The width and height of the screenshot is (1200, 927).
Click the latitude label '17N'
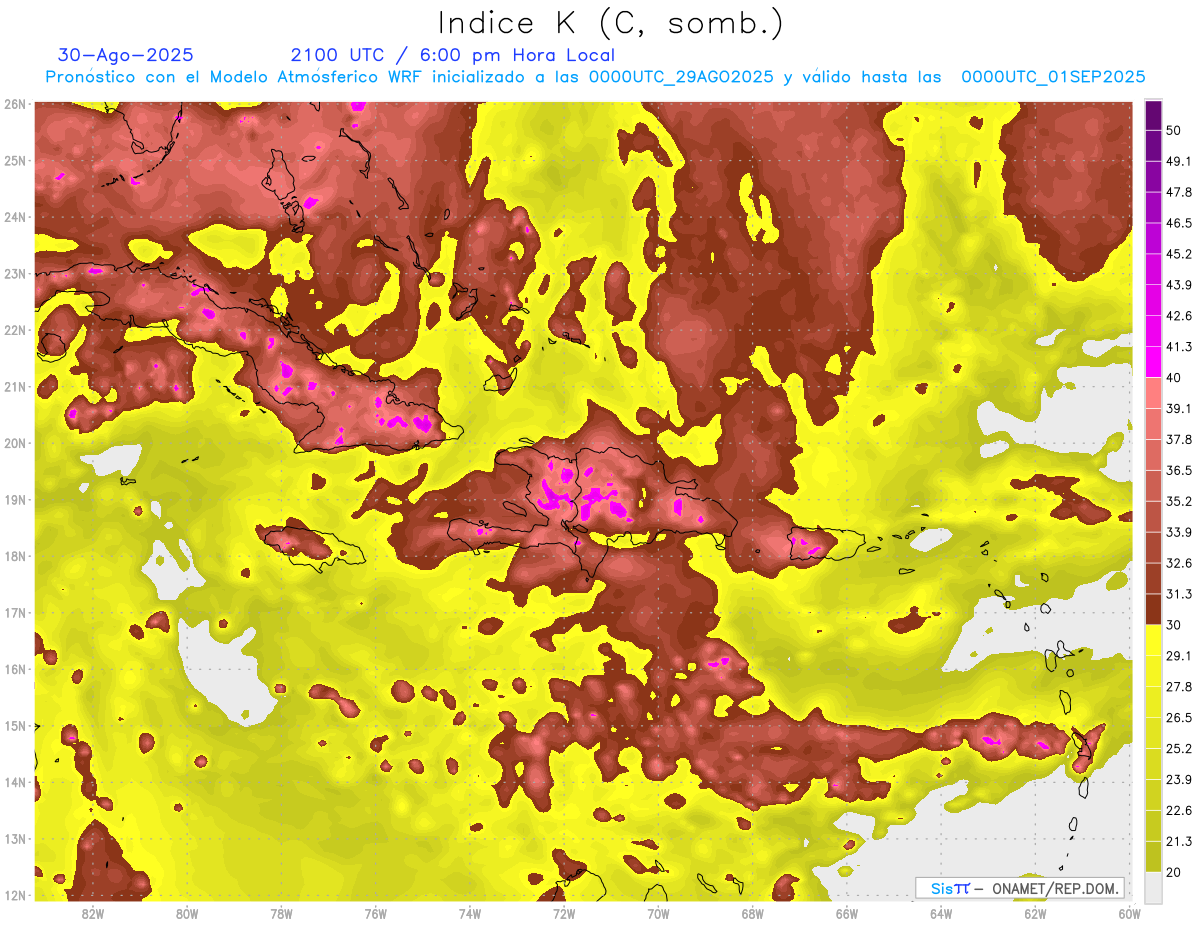15,613
